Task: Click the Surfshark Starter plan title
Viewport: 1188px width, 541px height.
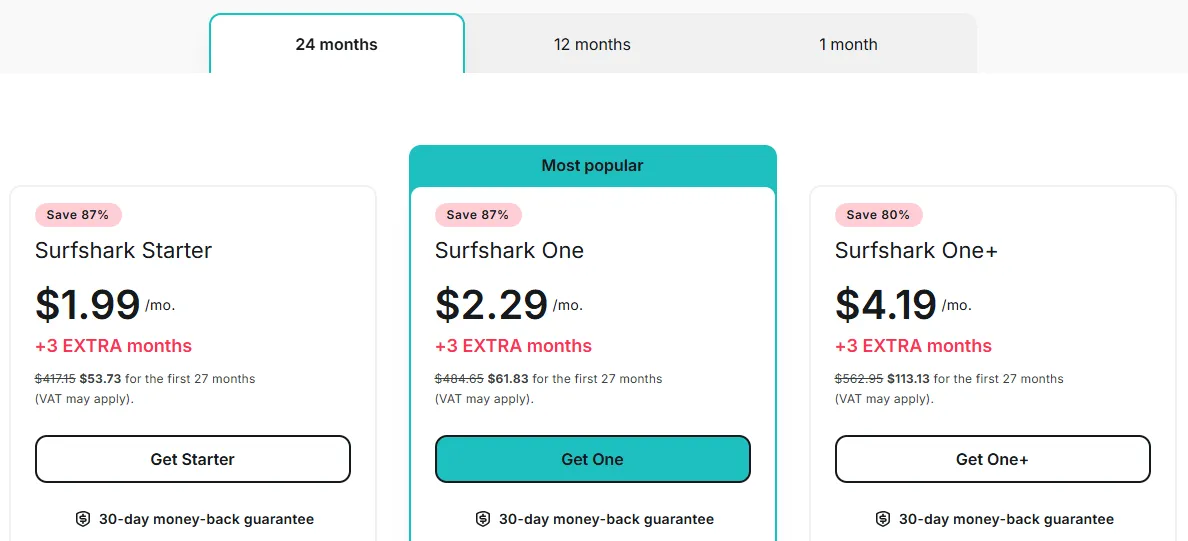Action: point(123,250)
